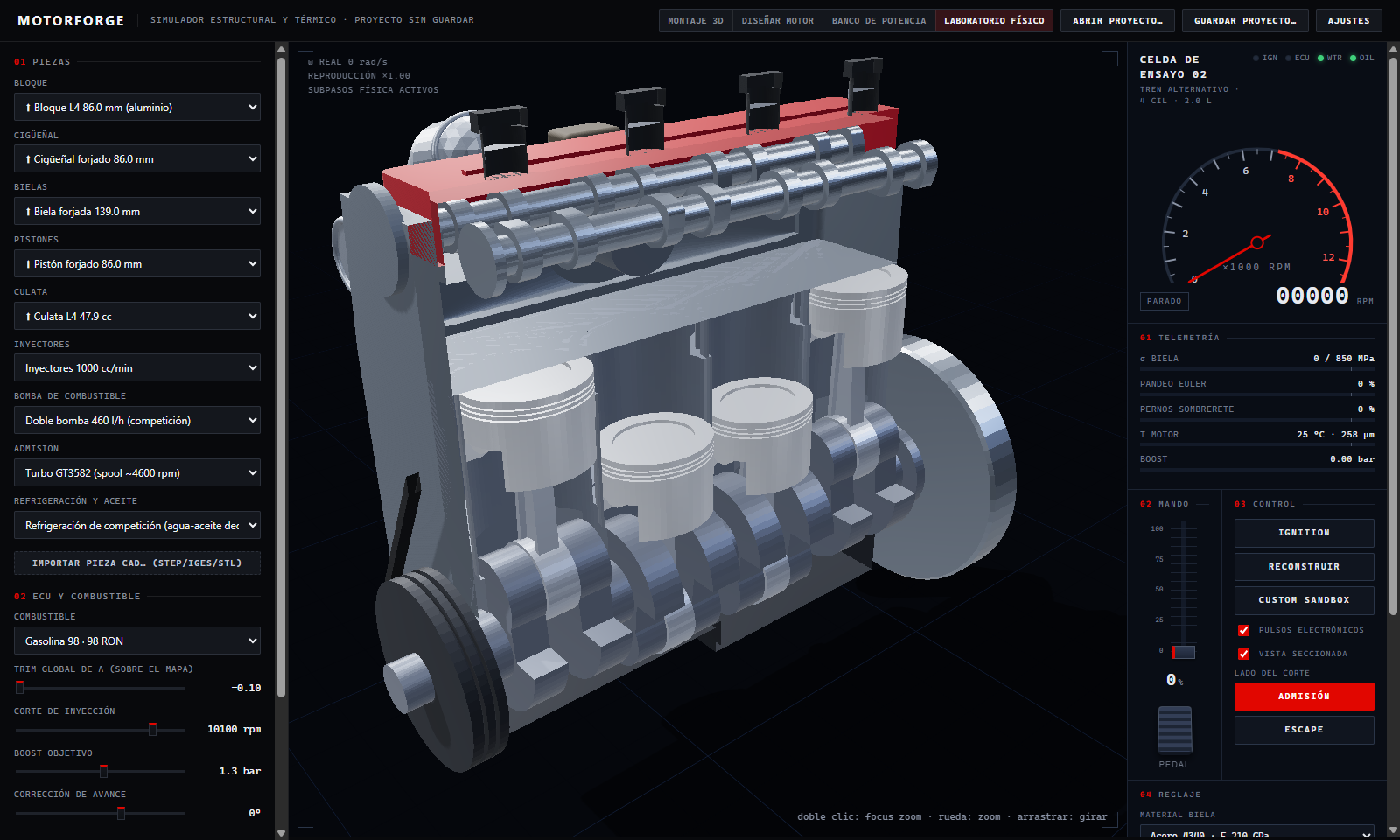Image resolution: width=1400 pixels, height=840 pixels.
Task: Adjust the Boost objetivo slider
Action: click(x=101, y=771)
